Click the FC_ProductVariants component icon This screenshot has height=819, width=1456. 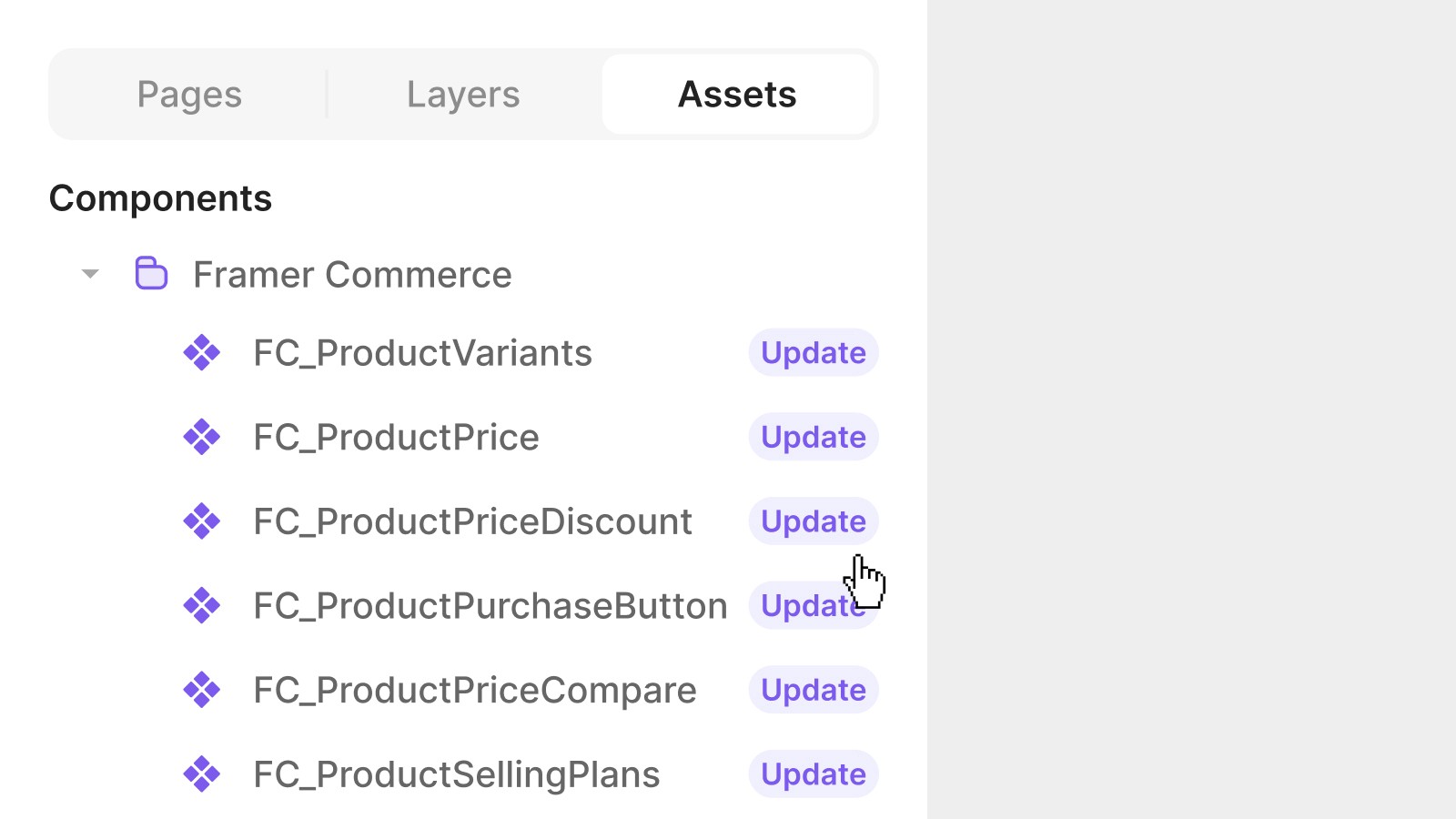point(202,353)
